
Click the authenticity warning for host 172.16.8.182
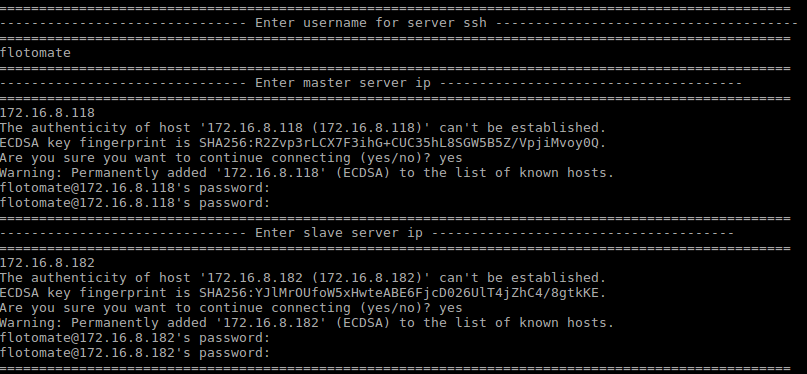303,278
